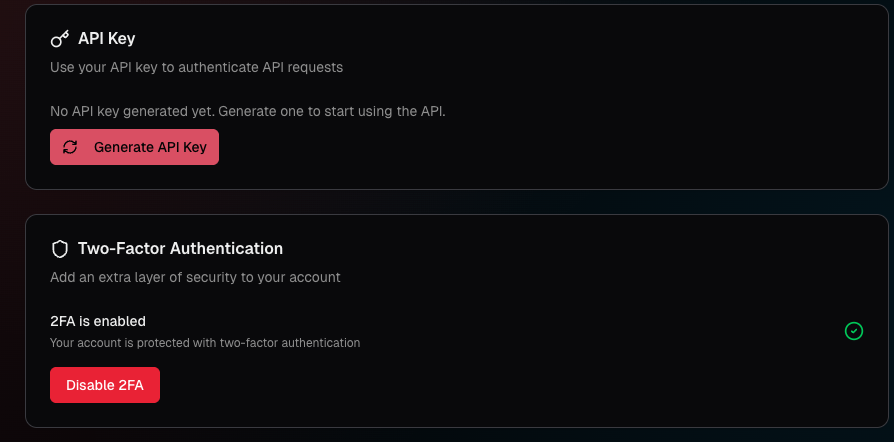Select the Two-Factor Authentication heading
The height and width of the screenshot is (442, 894).
[x=180, y=249]
